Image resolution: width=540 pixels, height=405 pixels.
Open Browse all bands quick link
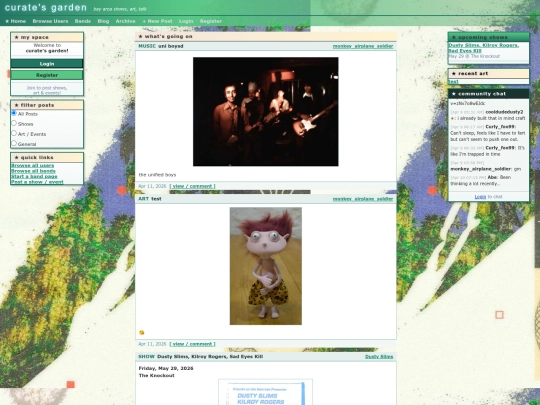[x=33, y=171]
